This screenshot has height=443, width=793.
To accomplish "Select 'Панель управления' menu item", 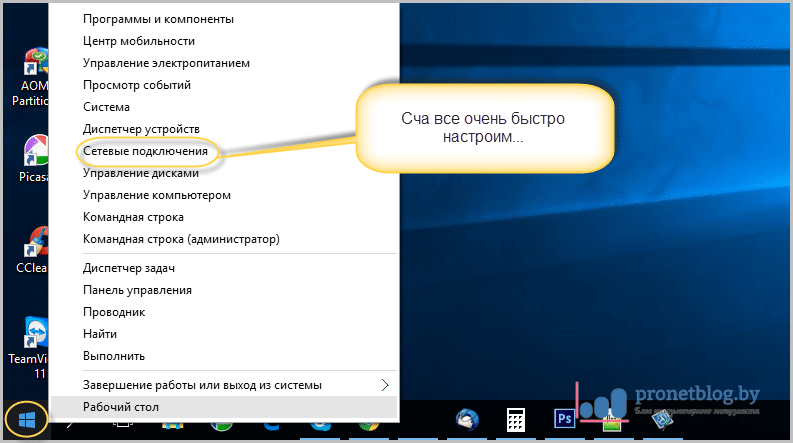I will [137, 290].
